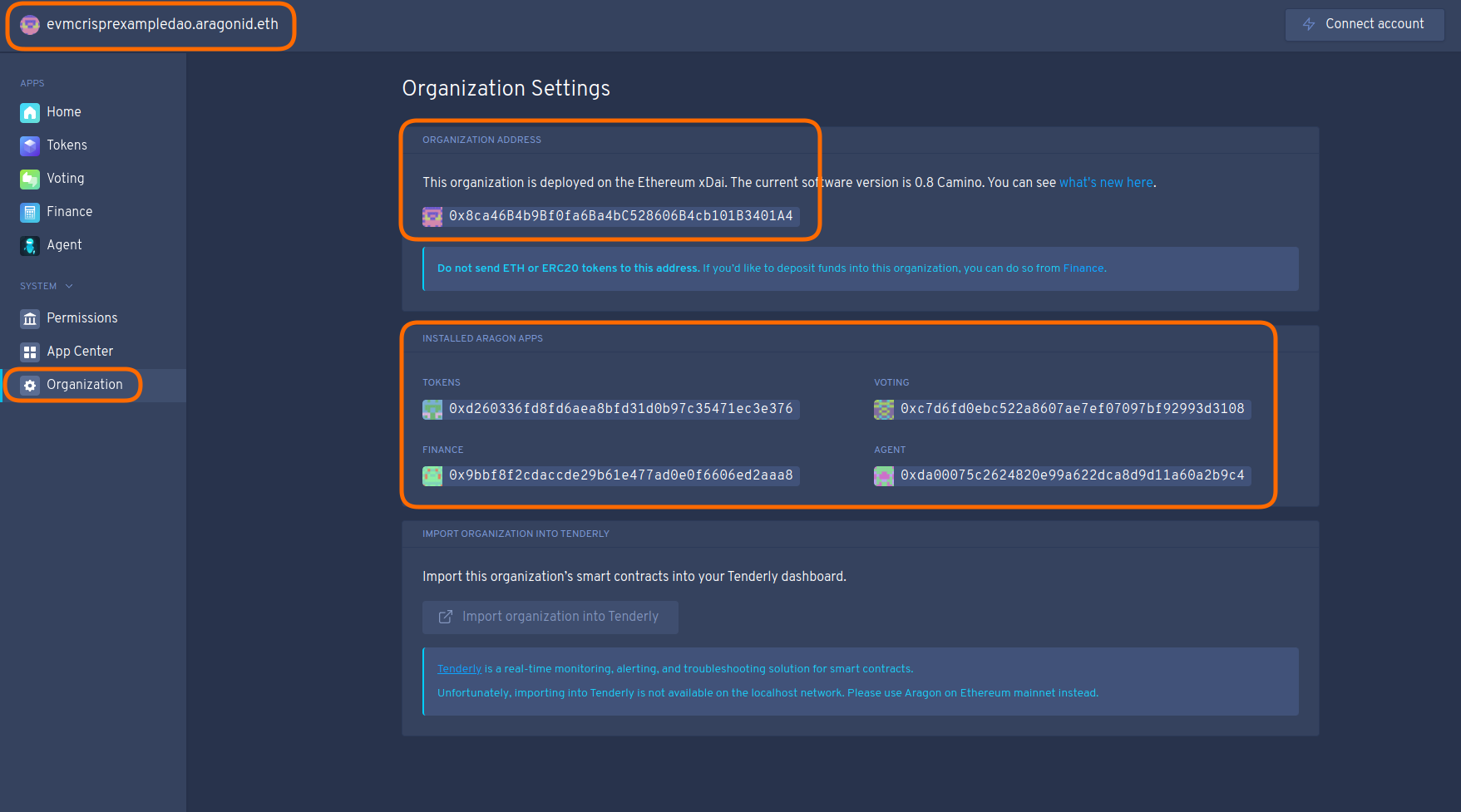Click the SYSTEM sidebar section label
Viewport: 1461px width, 812px height.
click(x=38, y=286)
